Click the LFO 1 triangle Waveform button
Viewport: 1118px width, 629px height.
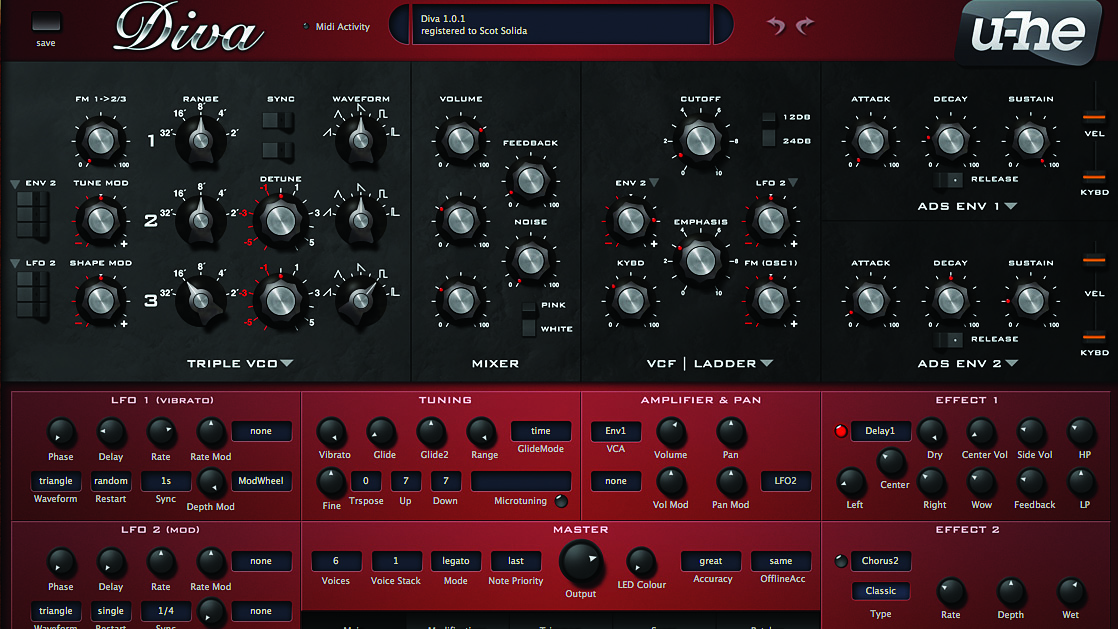click(x=56, y=481)
